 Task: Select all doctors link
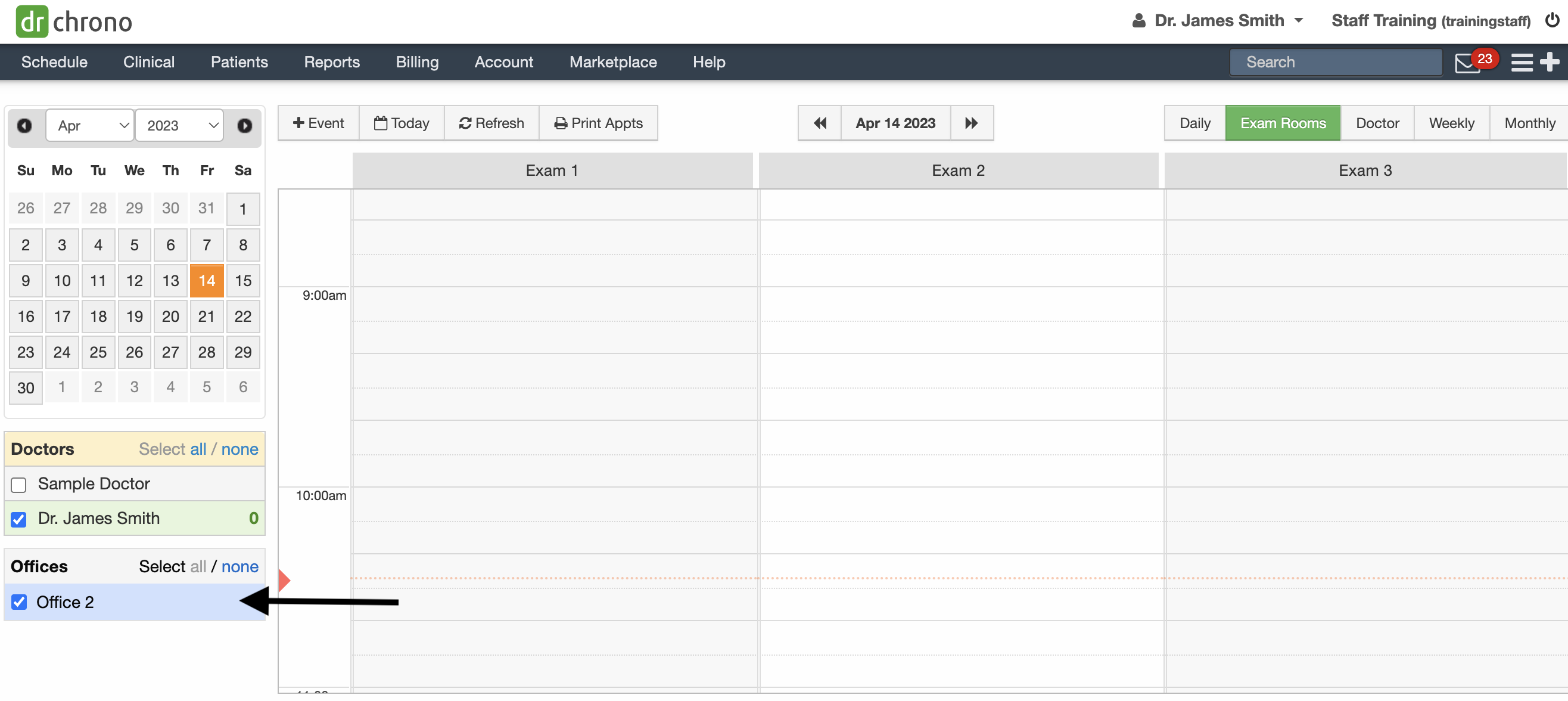[198, 449]
